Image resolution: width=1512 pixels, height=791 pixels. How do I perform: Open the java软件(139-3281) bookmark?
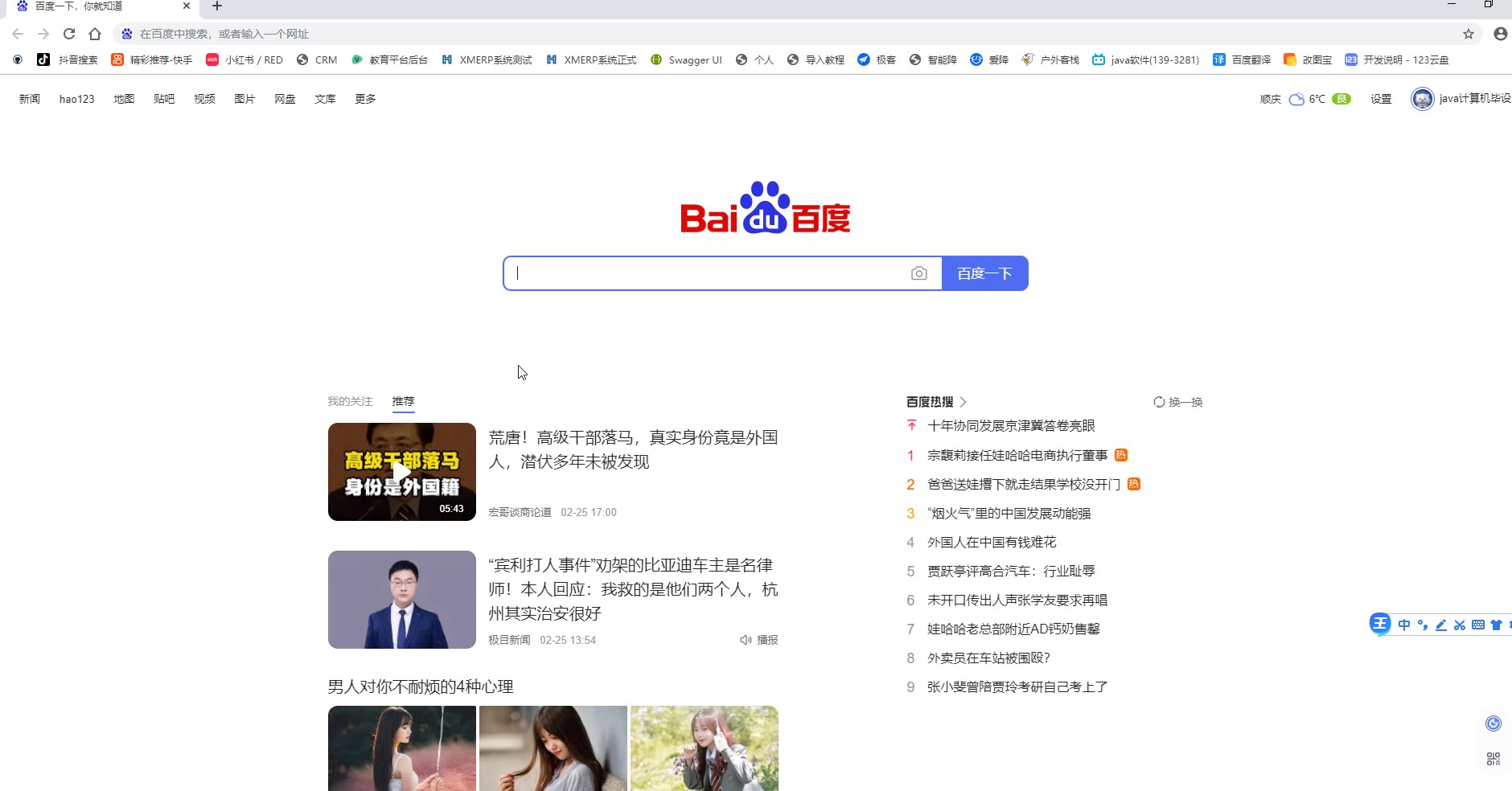click(1145, 59)
